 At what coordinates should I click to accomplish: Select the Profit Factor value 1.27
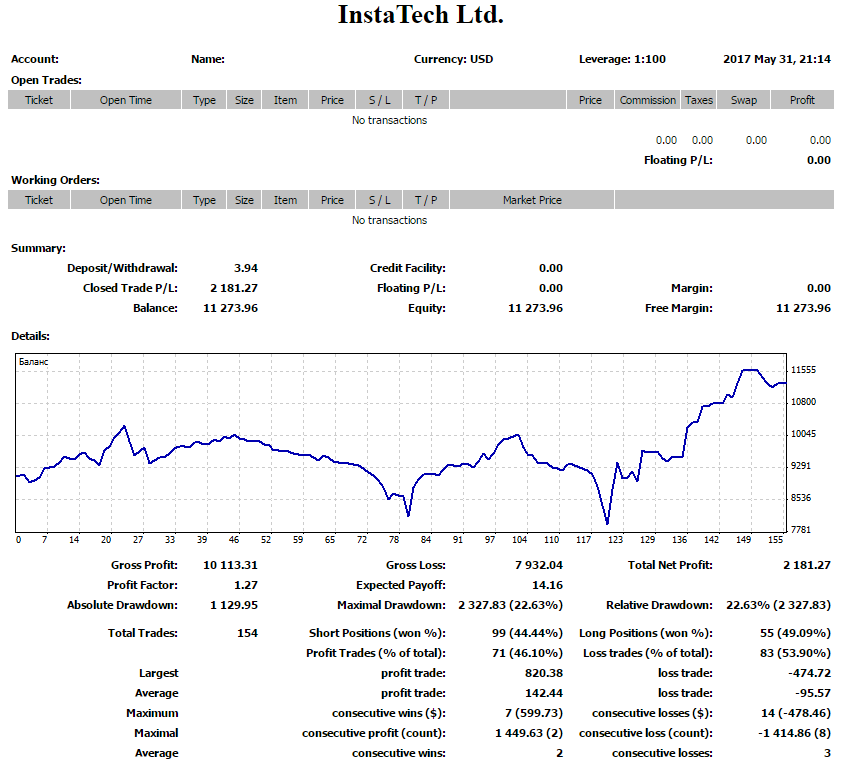245,585
